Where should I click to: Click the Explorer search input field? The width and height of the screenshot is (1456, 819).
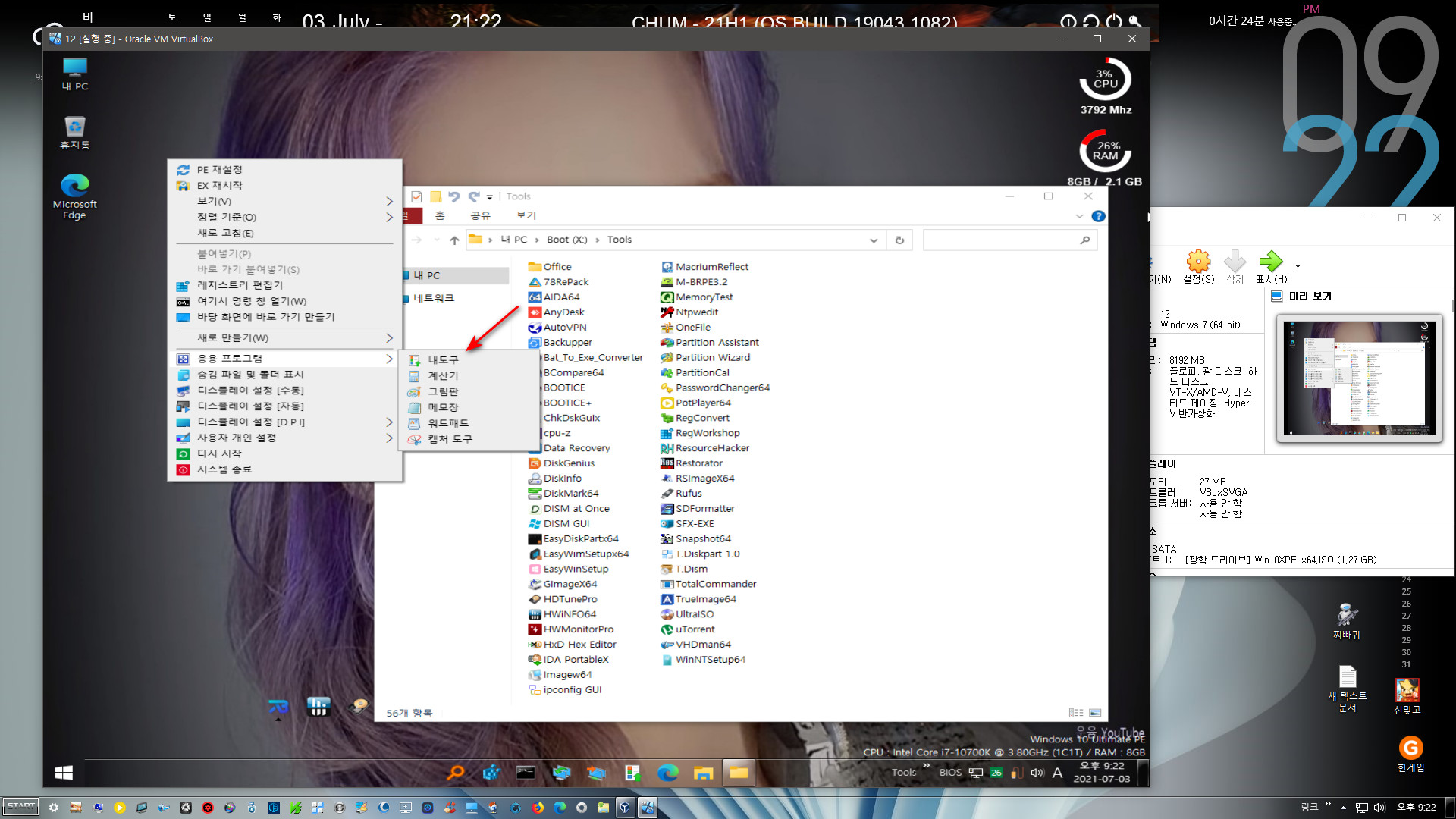click(1009, 240)
